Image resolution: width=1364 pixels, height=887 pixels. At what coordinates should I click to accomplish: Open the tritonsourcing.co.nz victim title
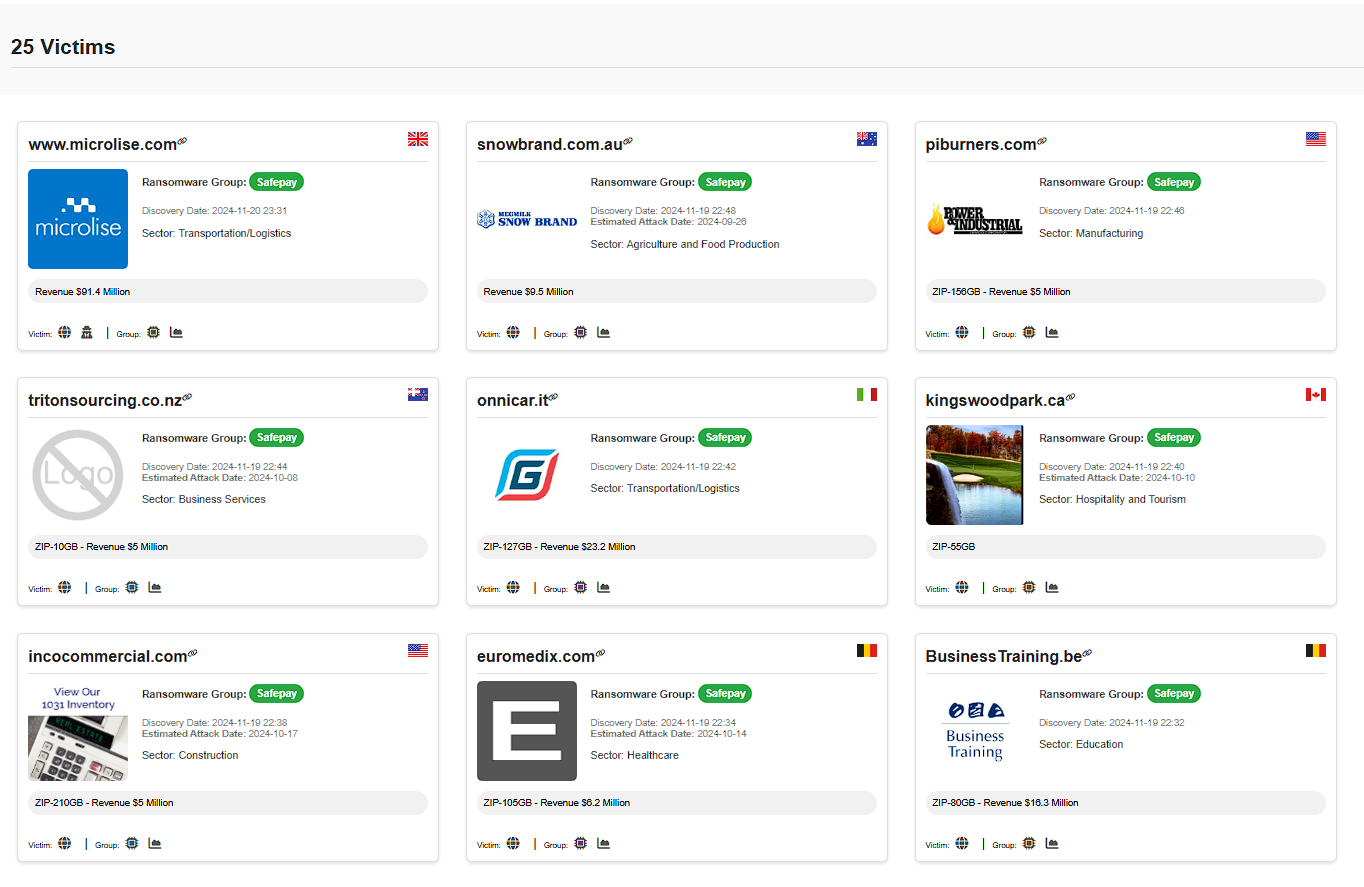(105, 401)
